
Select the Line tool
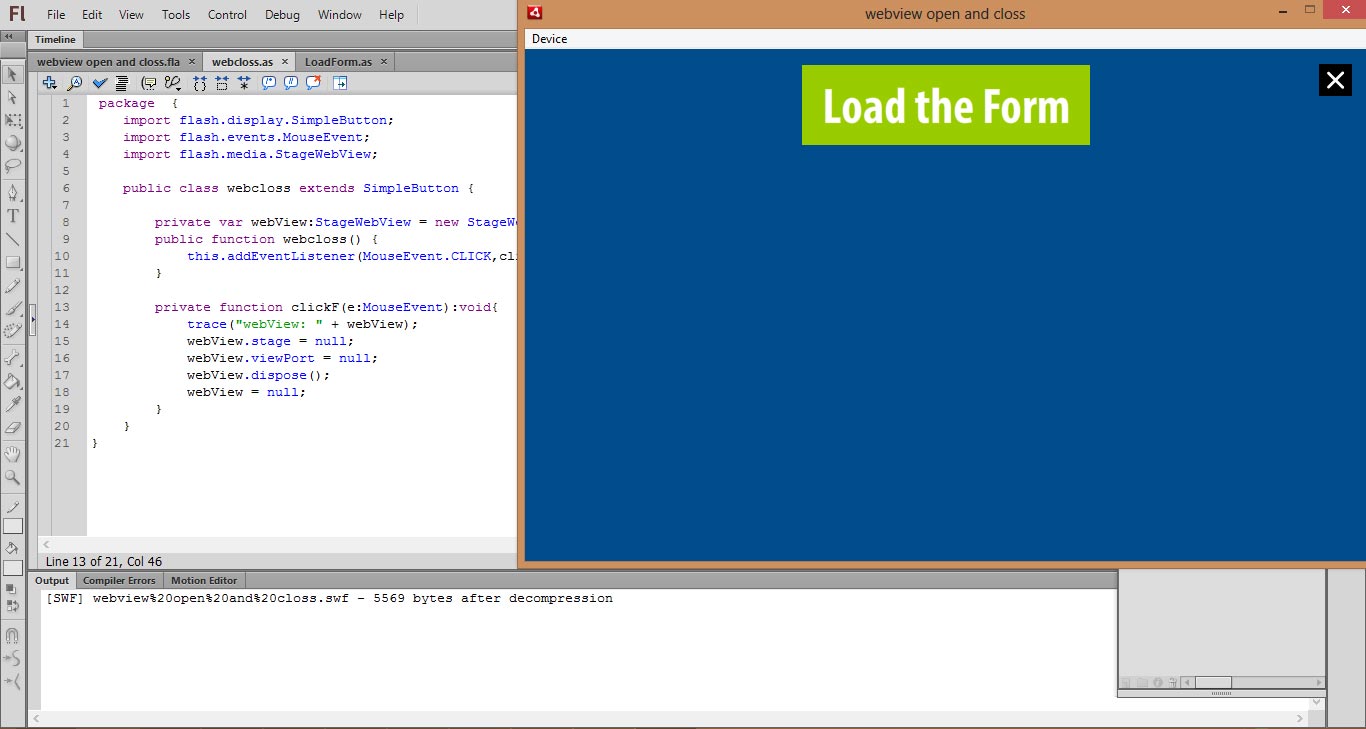[x=13, y=239]
